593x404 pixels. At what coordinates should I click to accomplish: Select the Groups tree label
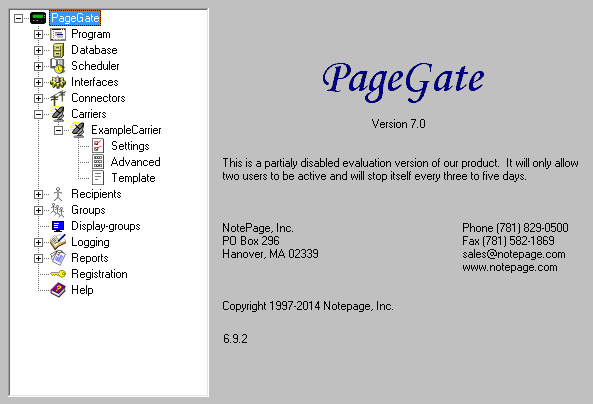pyautogui.click(x=88, y=210)
